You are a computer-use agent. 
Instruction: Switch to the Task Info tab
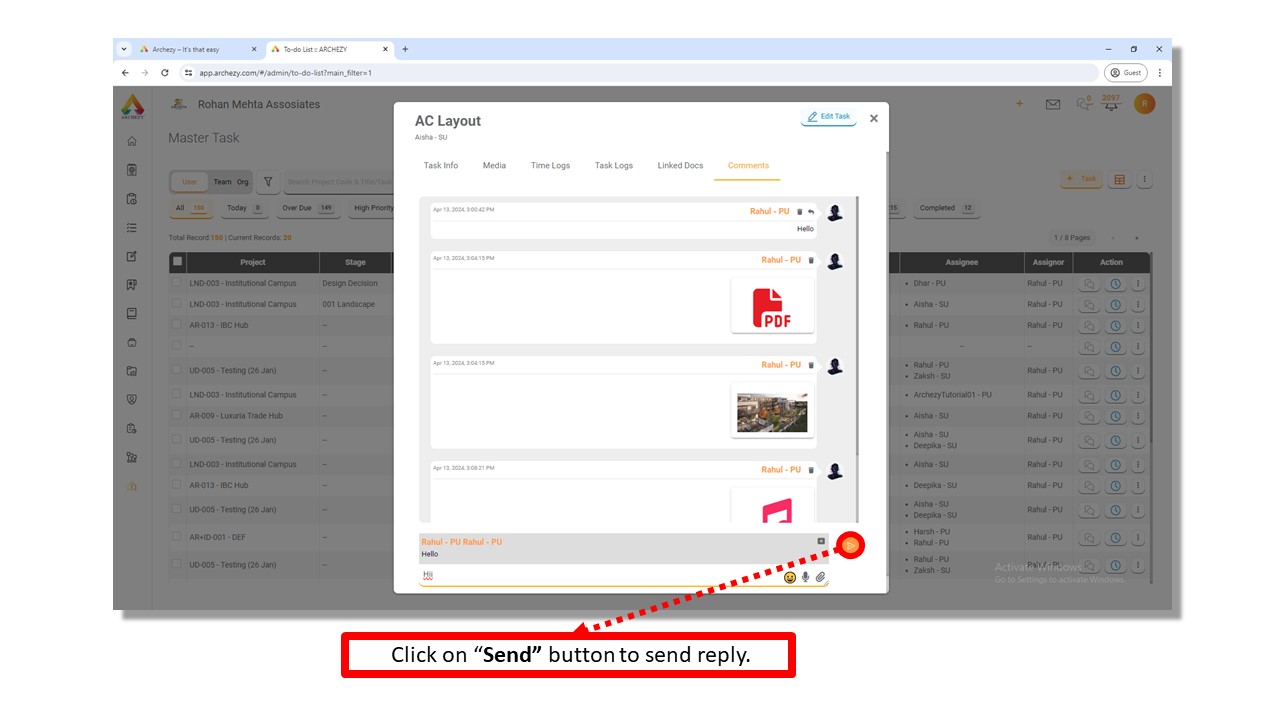[441, 166]
